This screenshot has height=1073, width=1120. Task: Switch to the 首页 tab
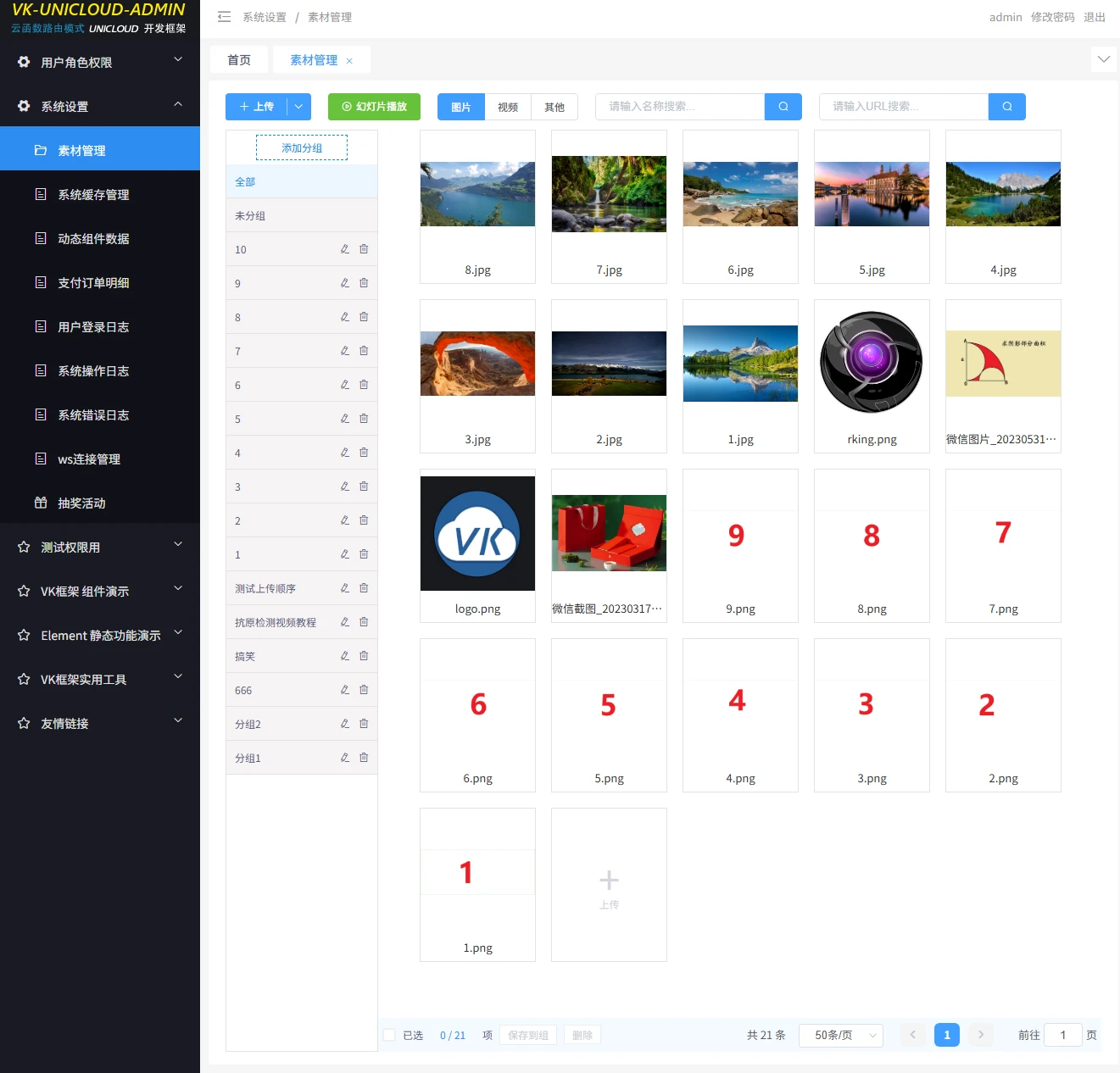(239, 60)
